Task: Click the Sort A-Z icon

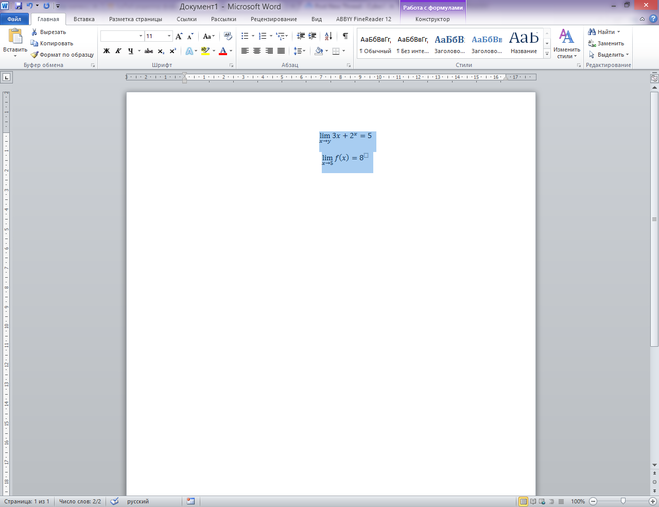Action: pos(328,36)
